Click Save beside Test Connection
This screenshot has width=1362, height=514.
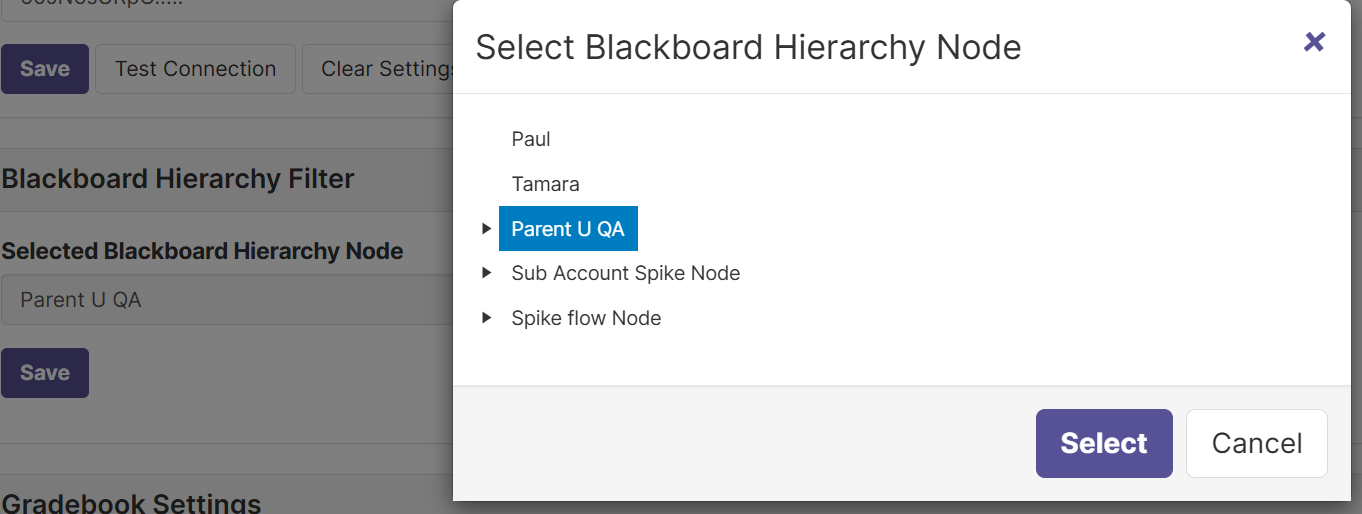pos(45,69)
